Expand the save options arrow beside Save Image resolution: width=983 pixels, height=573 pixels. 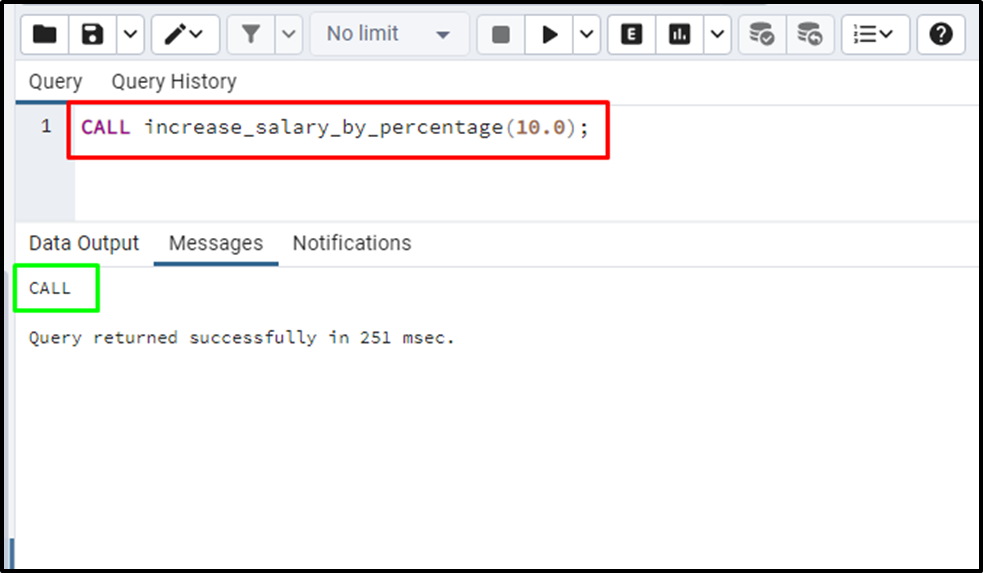pyautogui.click(x=130, y=34)
